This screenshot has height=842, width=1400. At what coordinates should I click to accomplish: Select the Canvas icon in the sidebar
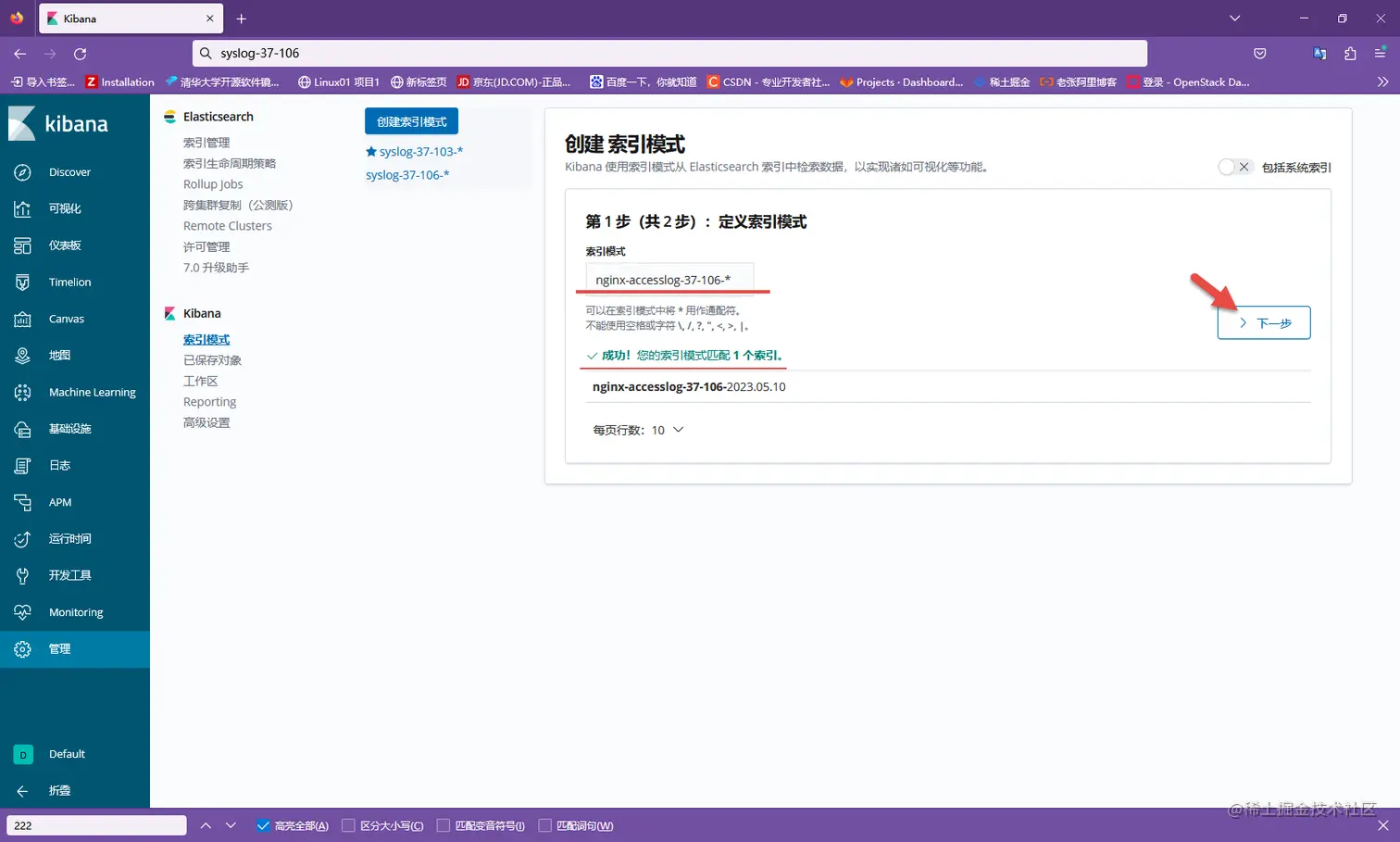[66, 318]
